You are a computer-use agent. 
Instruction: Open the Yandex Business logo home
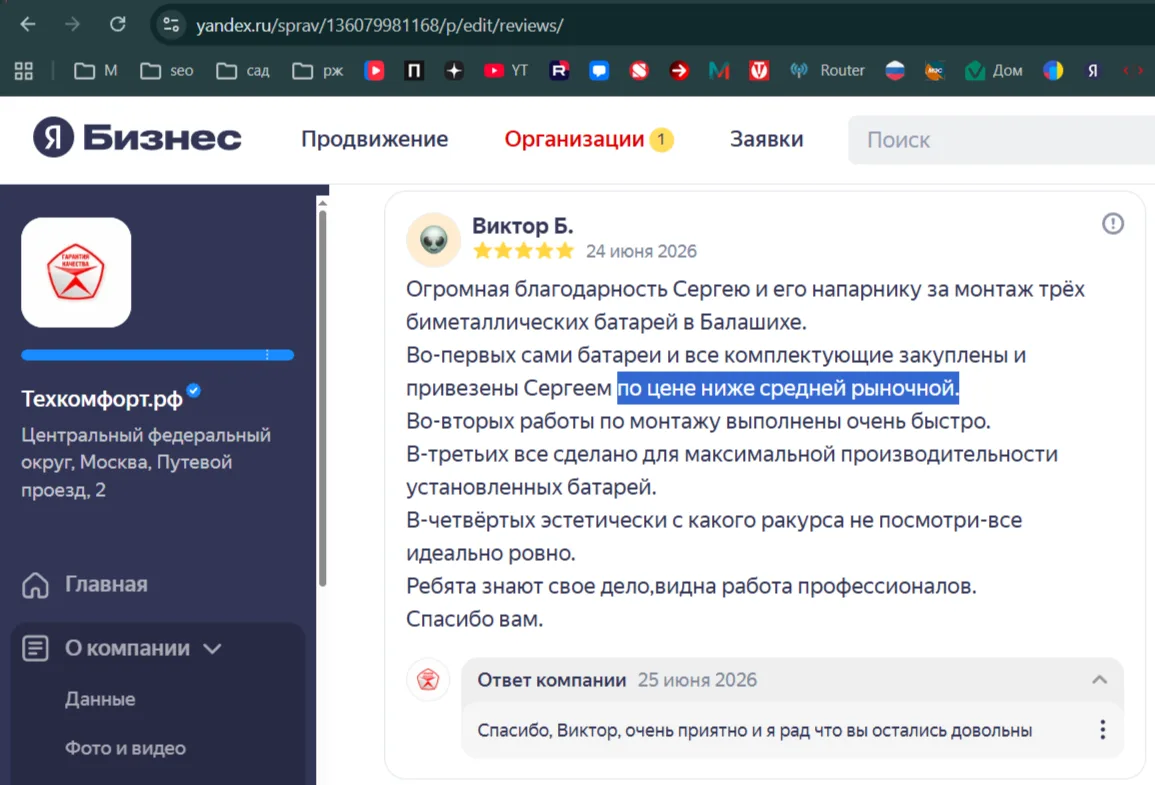(x=137, y=138)
